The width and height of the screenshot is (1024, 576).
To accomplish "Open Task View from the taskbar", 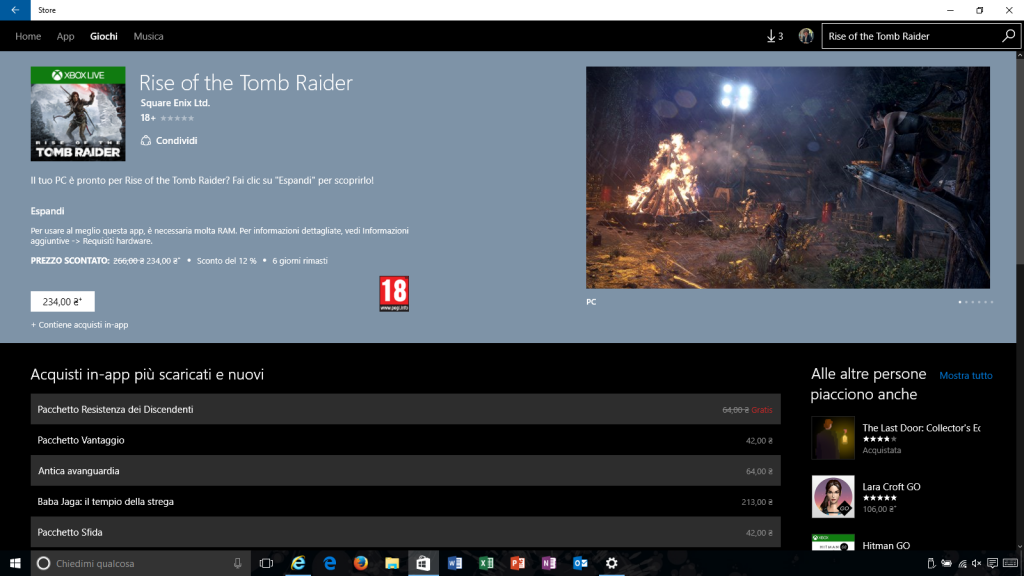I will coord(266,563).
